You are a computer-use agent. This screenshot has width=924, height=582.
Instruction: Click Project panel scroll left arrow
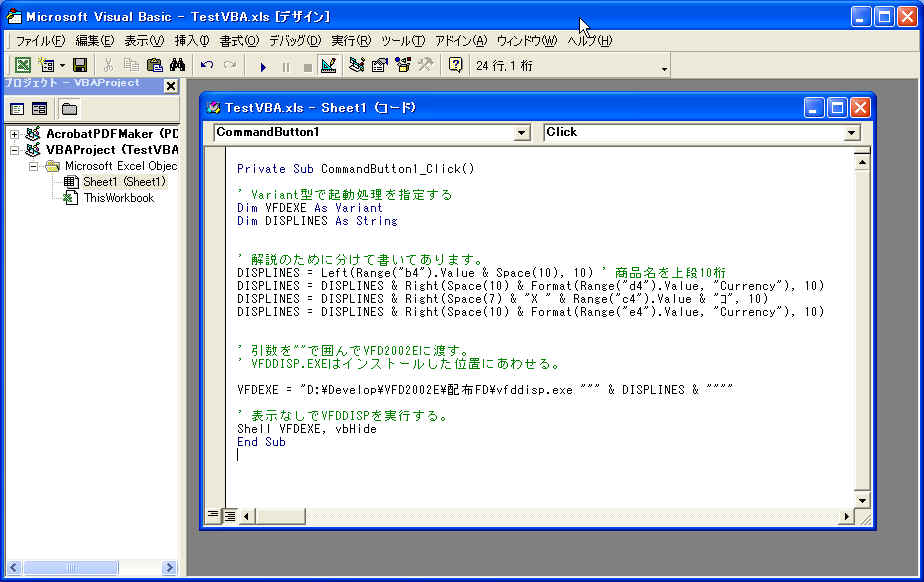[x=14, y=568]
